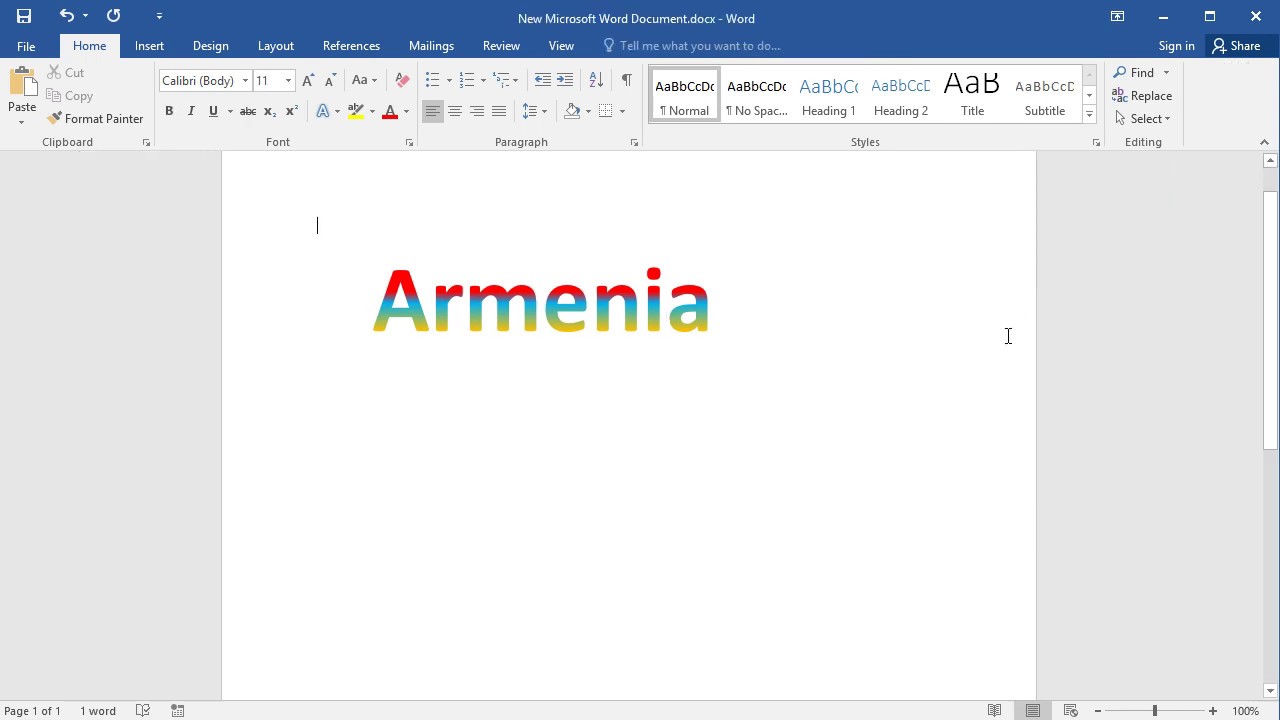Open proofing errors status icon

pos(143,711)
